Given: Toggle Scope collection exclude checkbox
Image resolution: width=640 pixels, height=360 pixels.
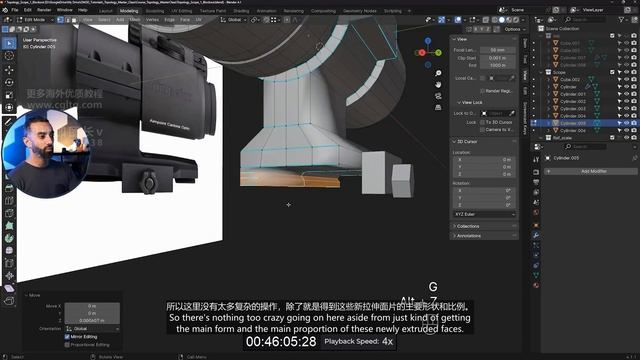Looking at the screenshot, I should click(612, 72).
